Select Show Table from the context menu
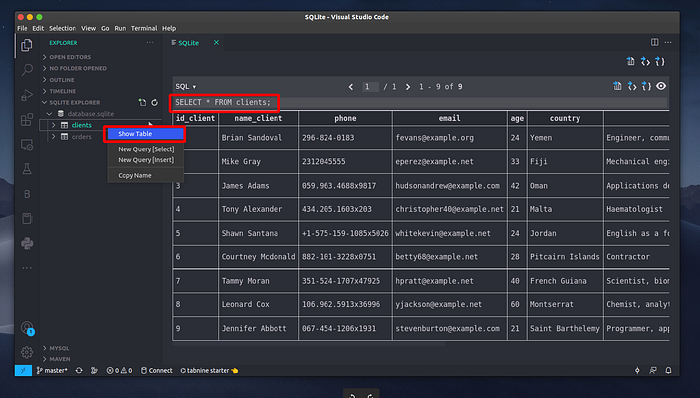 [x=145, y=134]
